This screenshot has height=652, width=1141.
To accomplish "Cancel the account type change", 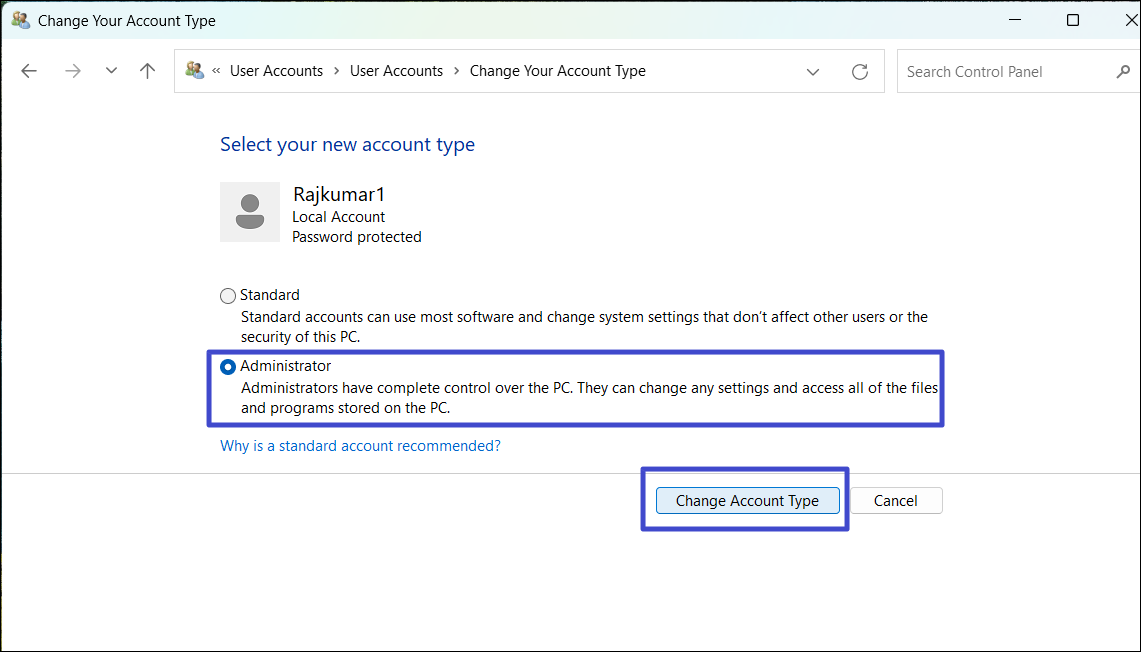I will click(x=895, y=501).
